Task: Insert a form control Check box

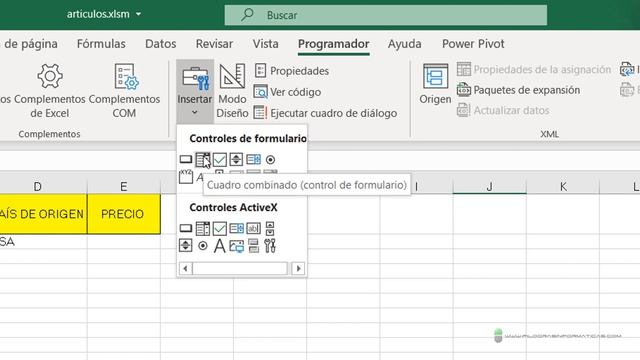Action: tap(220, 160)
